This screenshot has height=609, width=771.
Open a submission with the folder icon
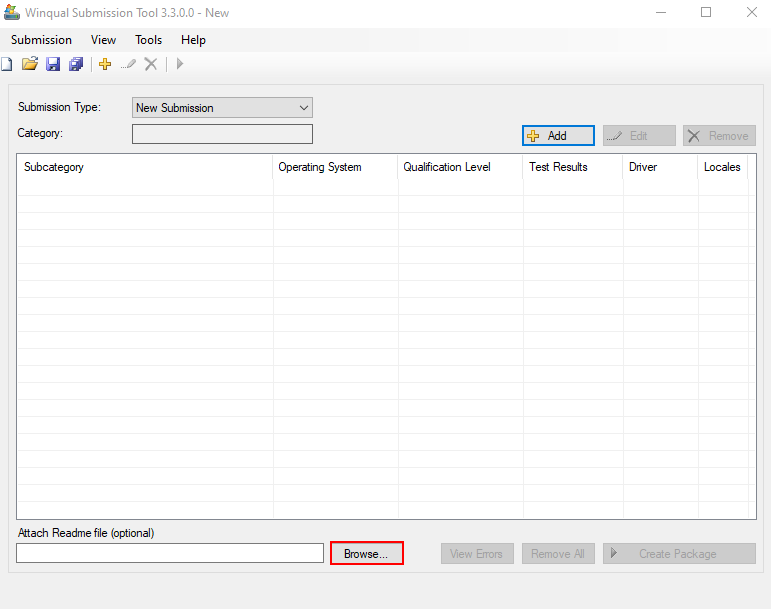(x=30, y=64)
